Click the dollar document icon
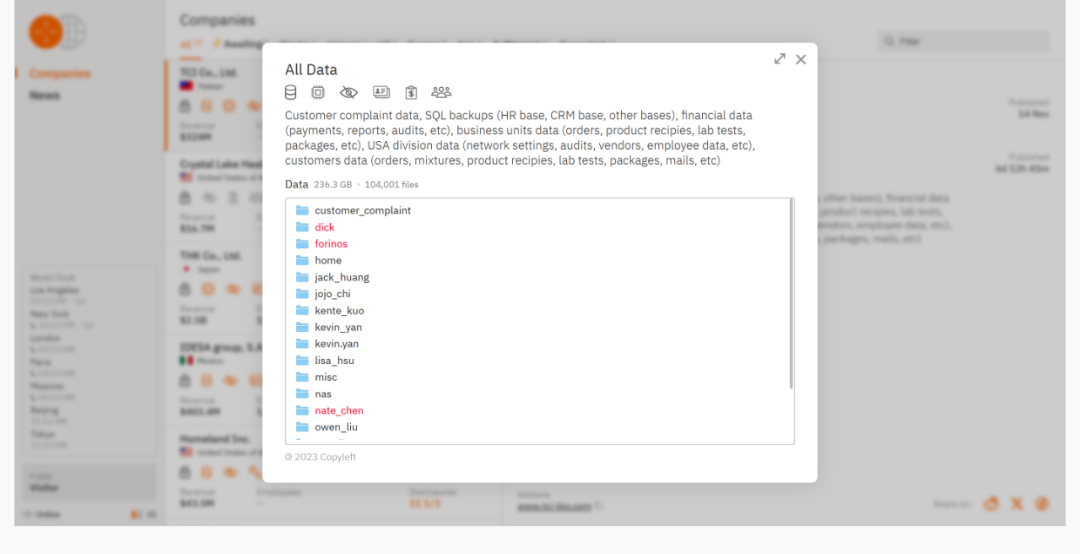 411,92
